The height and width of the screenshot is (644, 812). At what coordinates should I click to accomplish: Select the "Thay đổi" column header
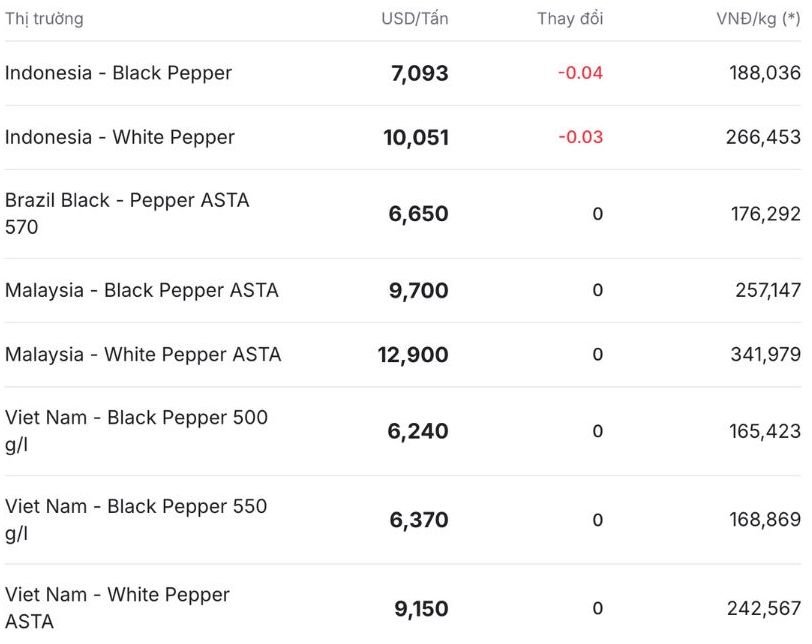click(570, 19)
